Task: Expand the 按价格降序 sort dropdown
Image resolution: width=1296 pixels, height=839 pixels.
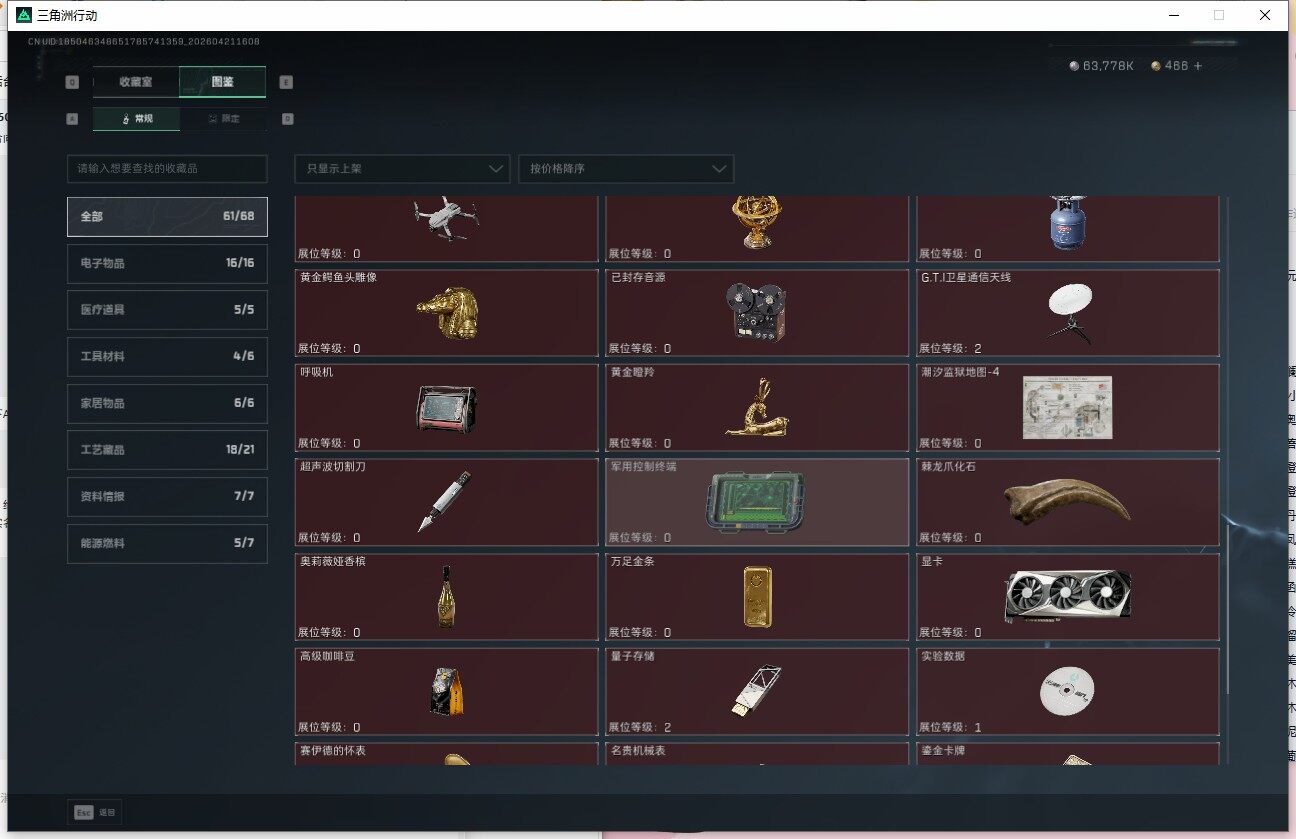Action: pos(626,169)
